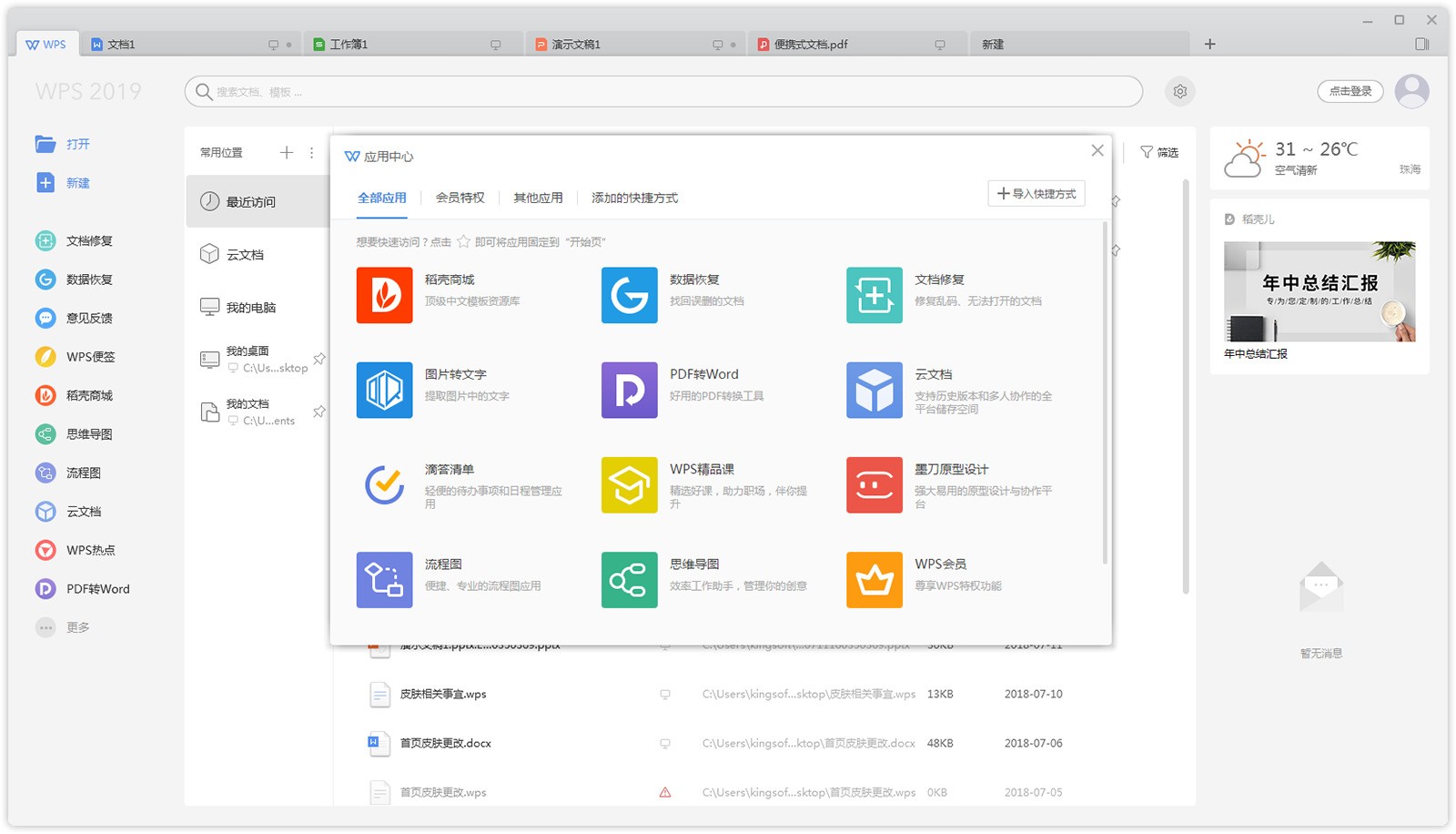This screenshot has width=1456, height=834.
Task: Open the 墨刀原型设计 app icon
Action: (x=874, y=484)
